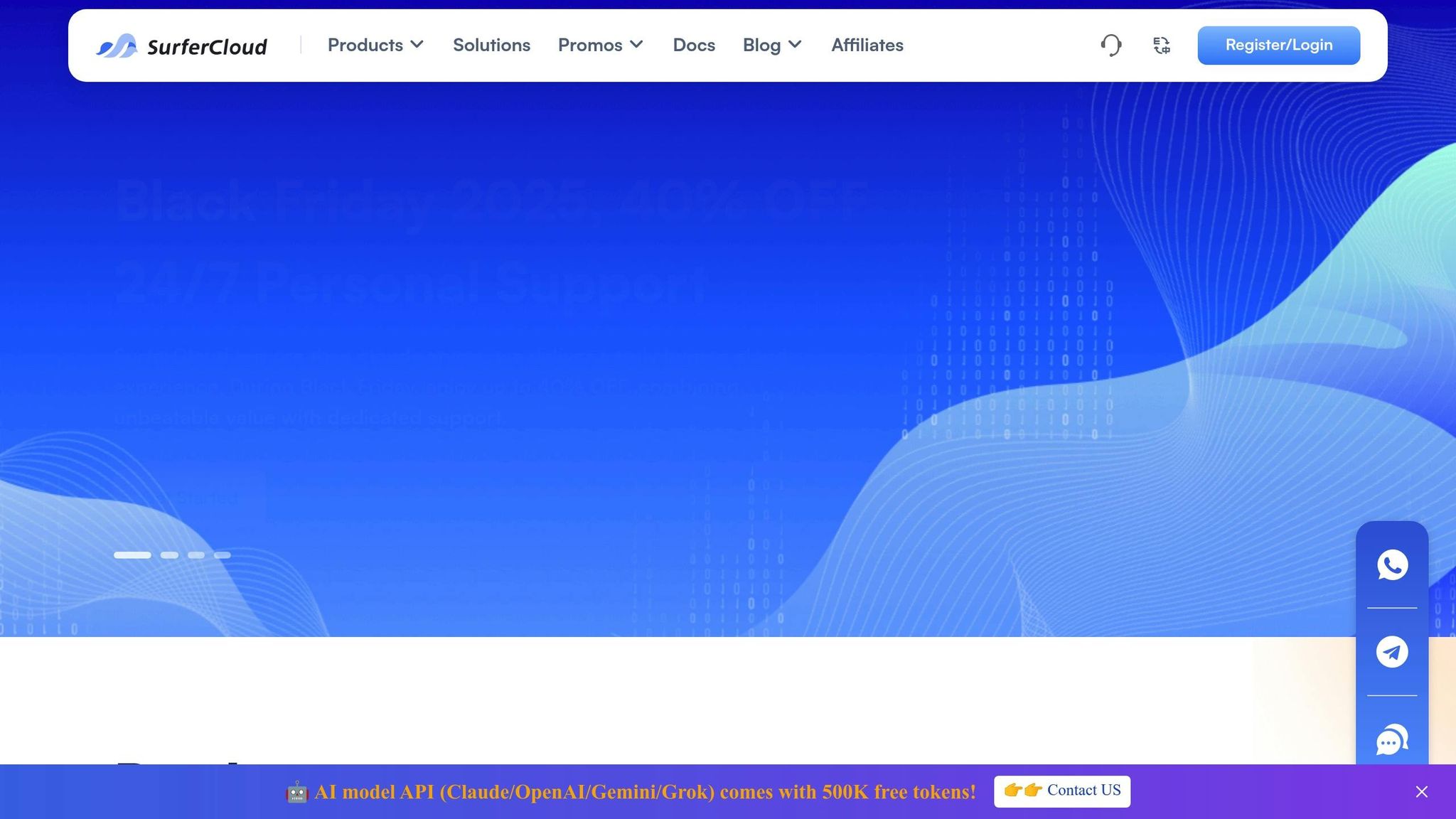This screenshot has height=819, width=1456.
Task: Close the AI model API banner
Action: [1421, 792]
